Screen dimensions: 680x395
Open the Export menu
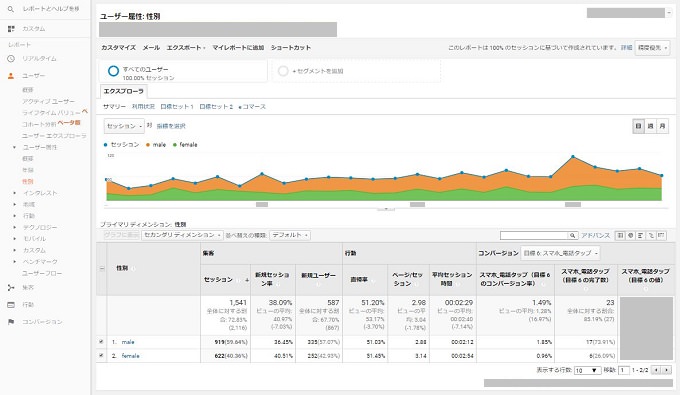[x=186, y=48]
